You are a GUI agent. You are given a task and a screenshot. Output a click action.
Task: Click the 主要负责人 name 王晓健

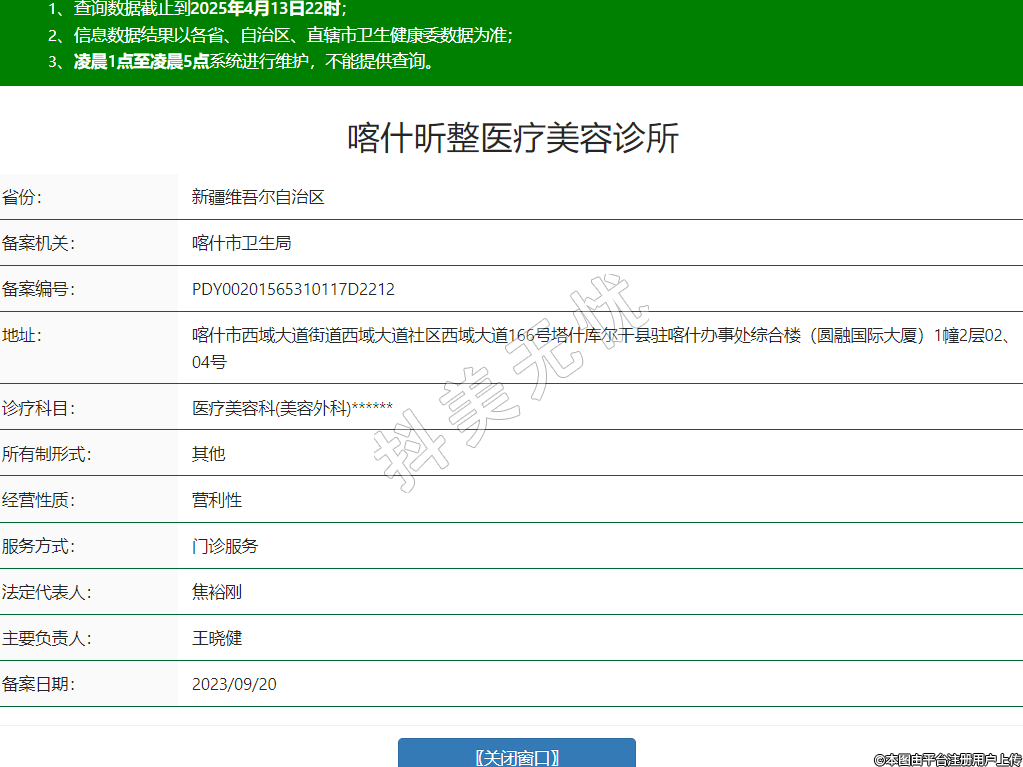coord(216,638)
